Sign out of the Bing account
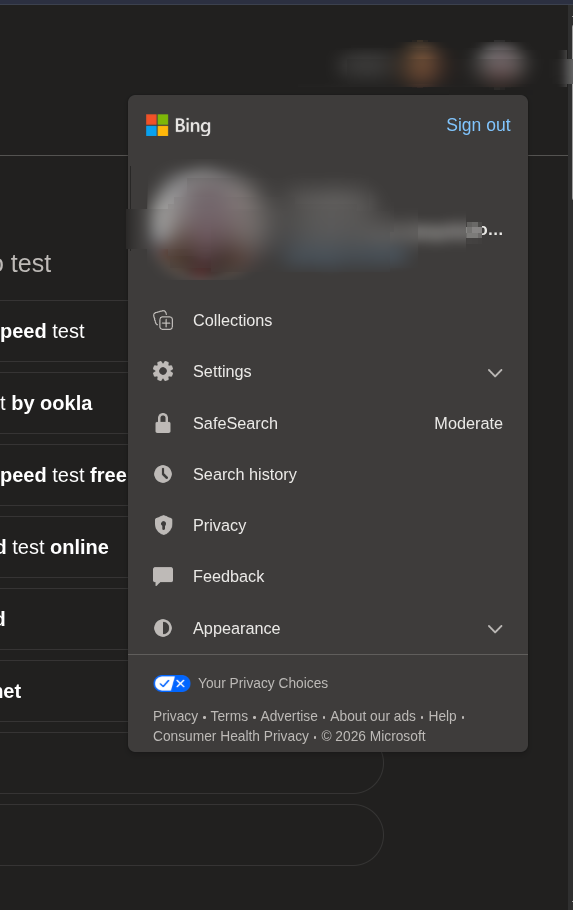 pyautogui.click(x=478, y=125)
